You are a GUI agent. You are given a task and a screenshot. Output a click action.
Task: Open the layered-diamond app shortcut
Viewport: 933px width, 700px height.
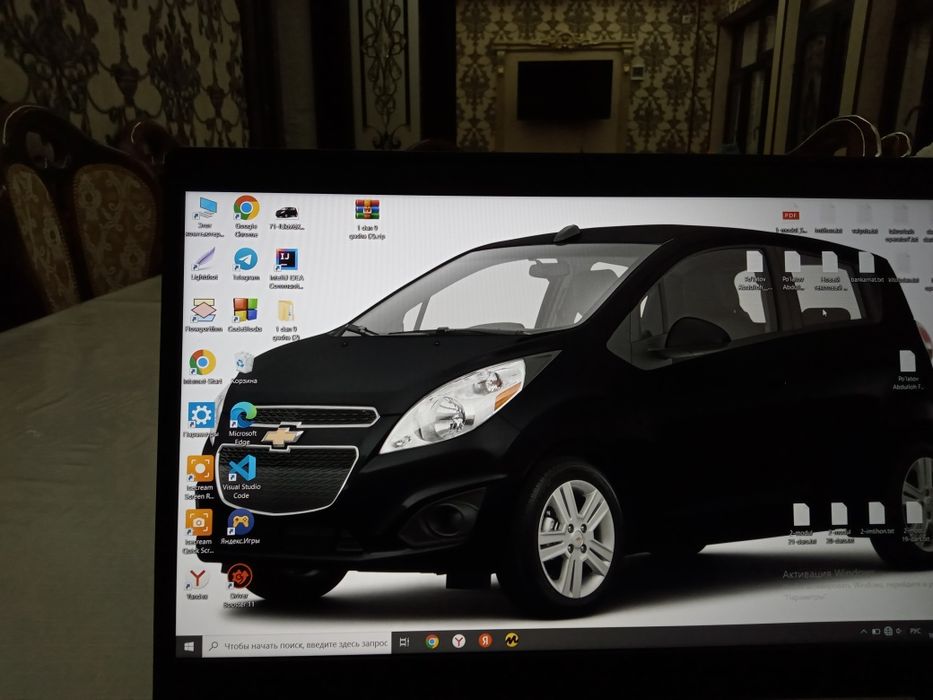pyautogui.click(x=203, y=316)
